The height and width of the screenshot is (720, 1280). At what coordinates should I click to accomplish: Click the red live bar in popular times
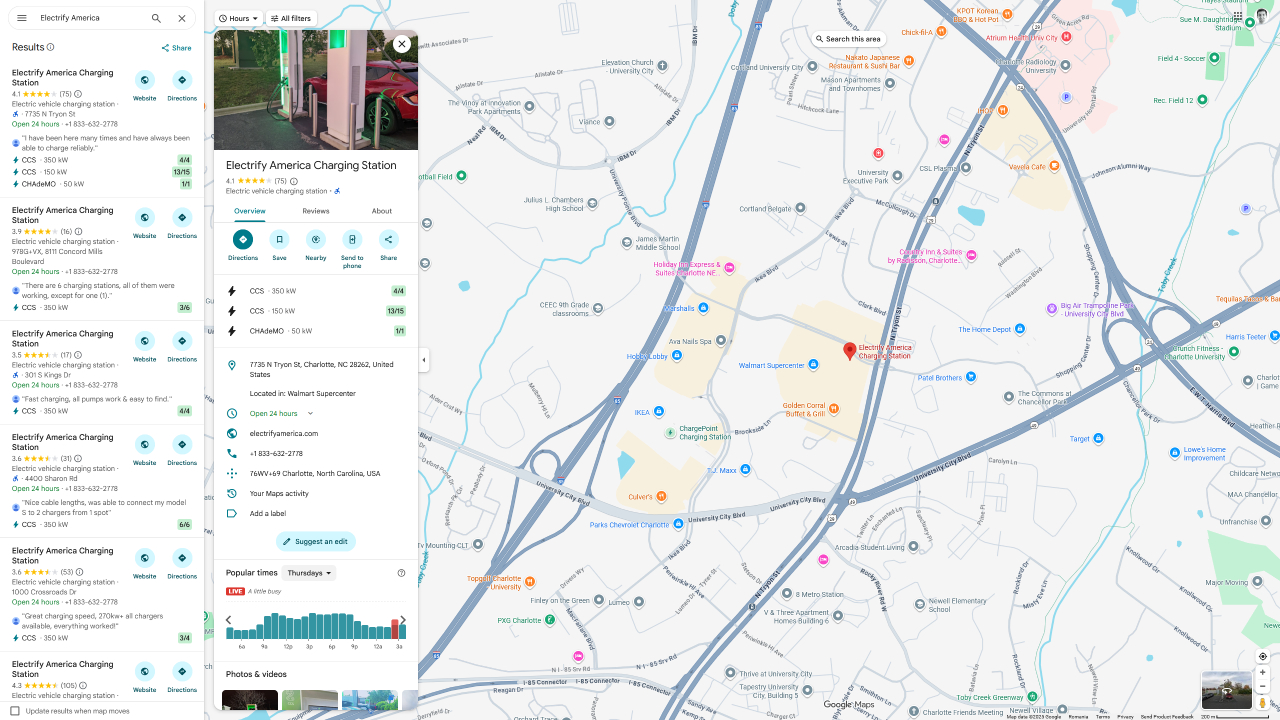pos(395,629)
